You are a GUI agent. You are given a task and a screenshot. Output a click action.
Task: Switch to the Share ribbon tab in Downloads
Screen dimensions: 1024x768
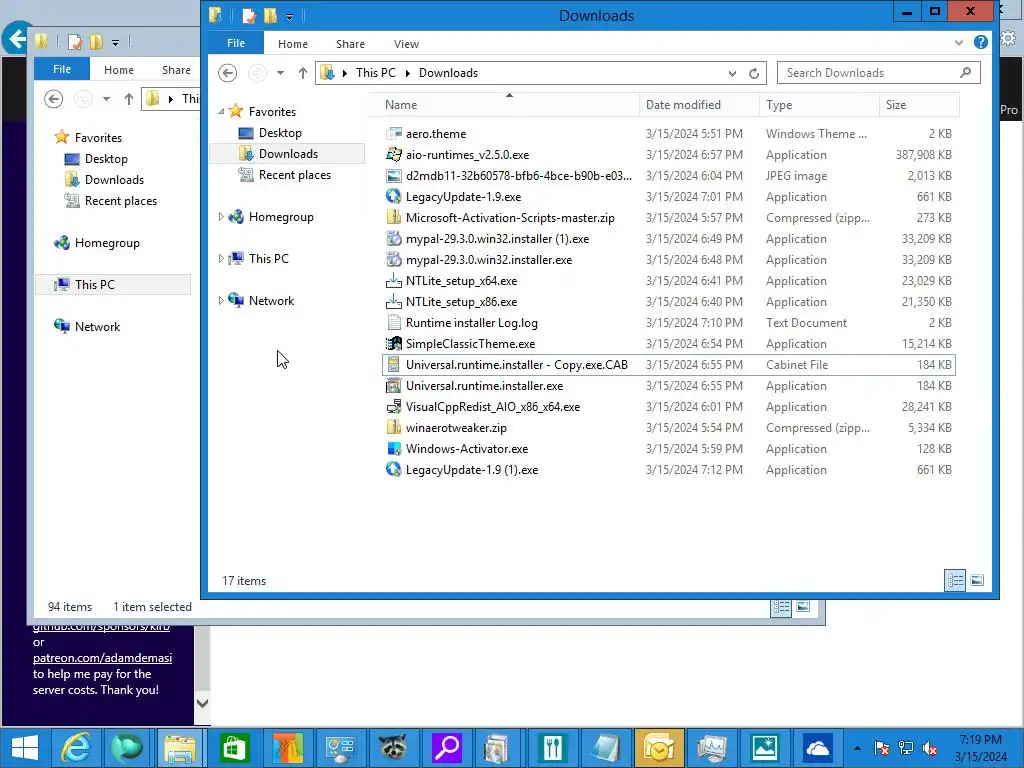coord(351,44)
